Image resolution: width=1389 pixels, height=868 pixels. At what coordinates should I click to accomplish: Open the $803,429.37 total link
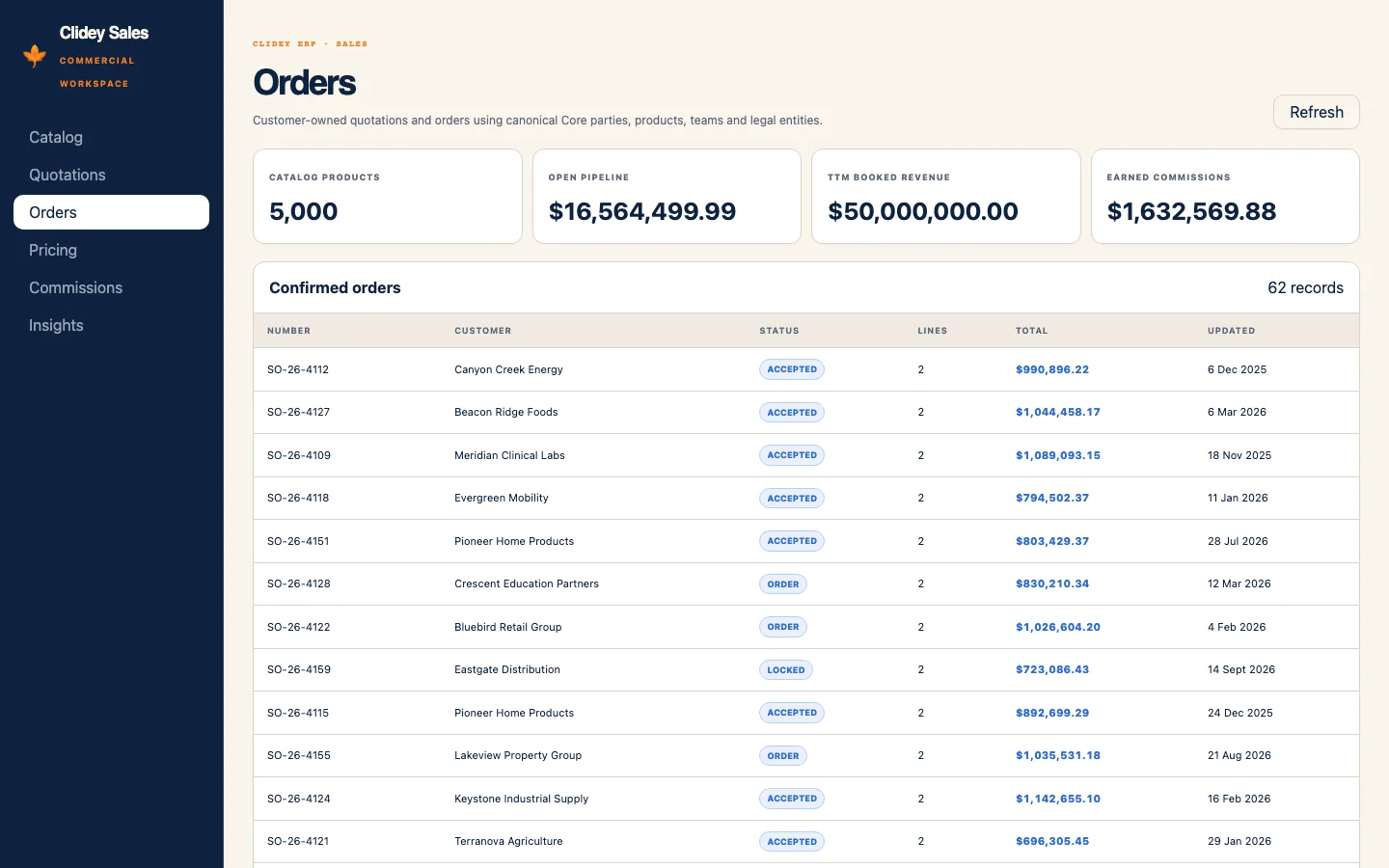1051,541
